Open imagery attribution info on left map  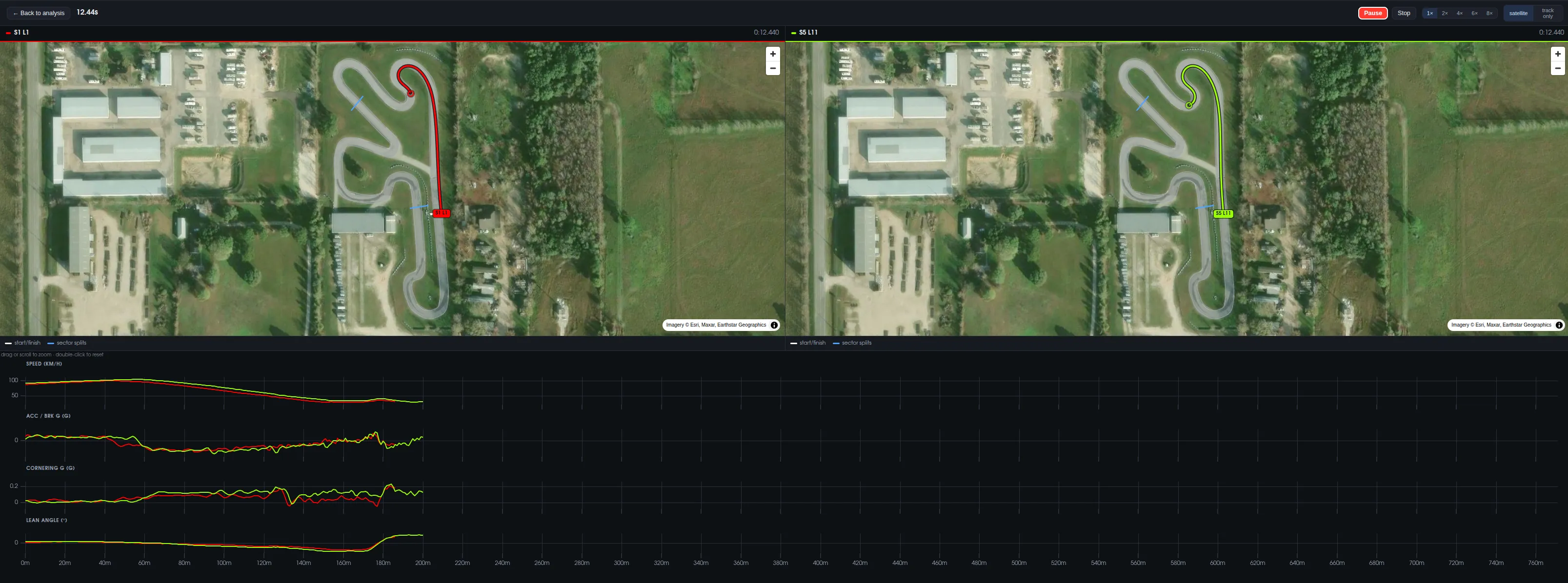pos(774,325)
